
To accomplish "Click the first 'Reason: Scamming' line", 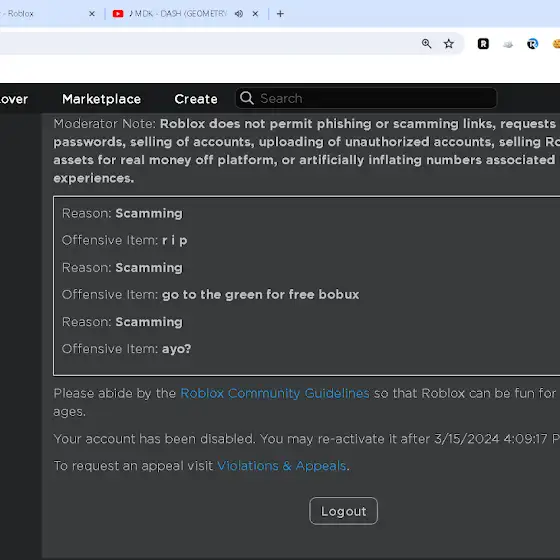I will [x=122, y=213].
